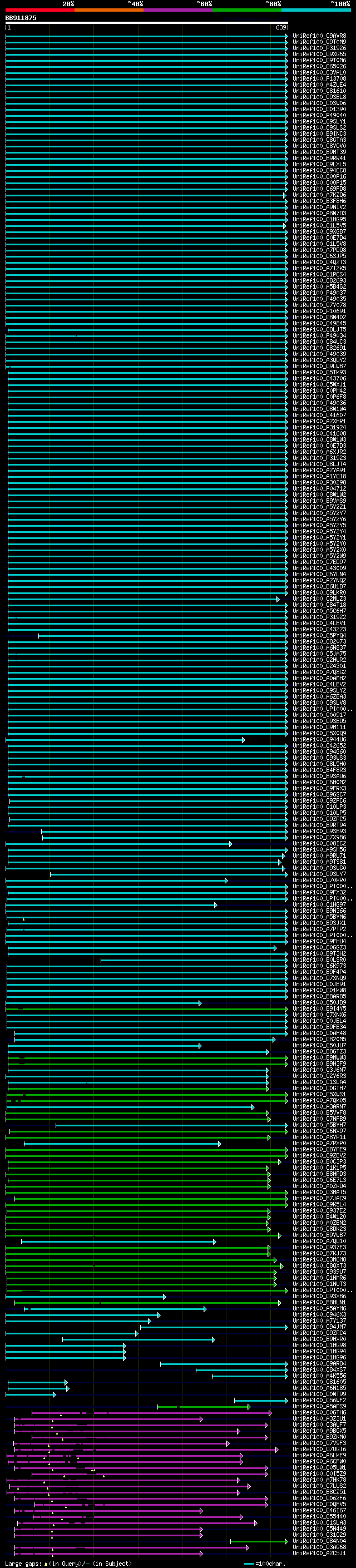The height and width of the screenshot is (1568, 356).
Task: Select hit label UniRef100_Q8GTA3
Action: (319, 140)
